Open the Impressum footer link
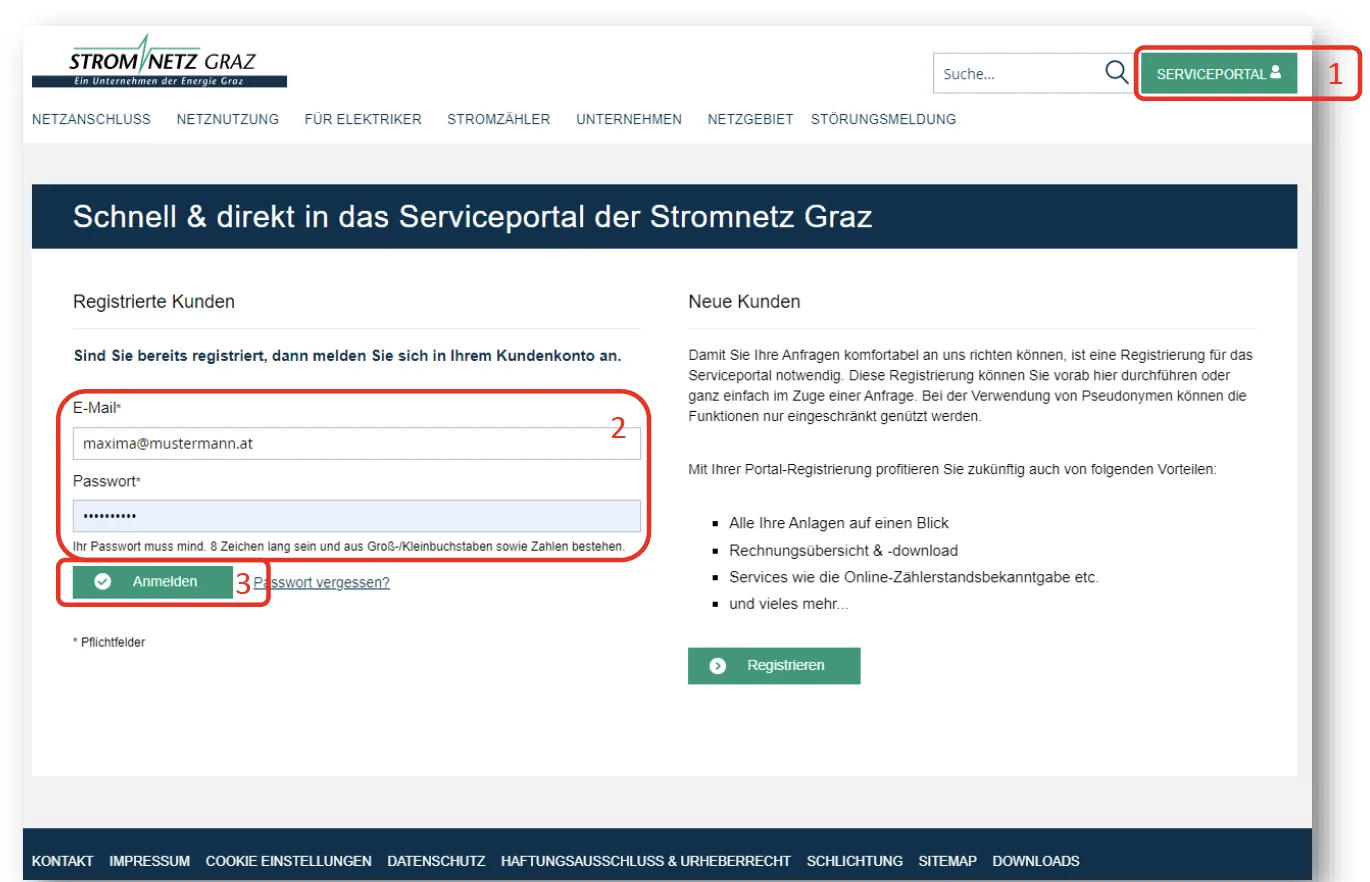The height and width of the screenshot is (882, 1370). point(150,861)
